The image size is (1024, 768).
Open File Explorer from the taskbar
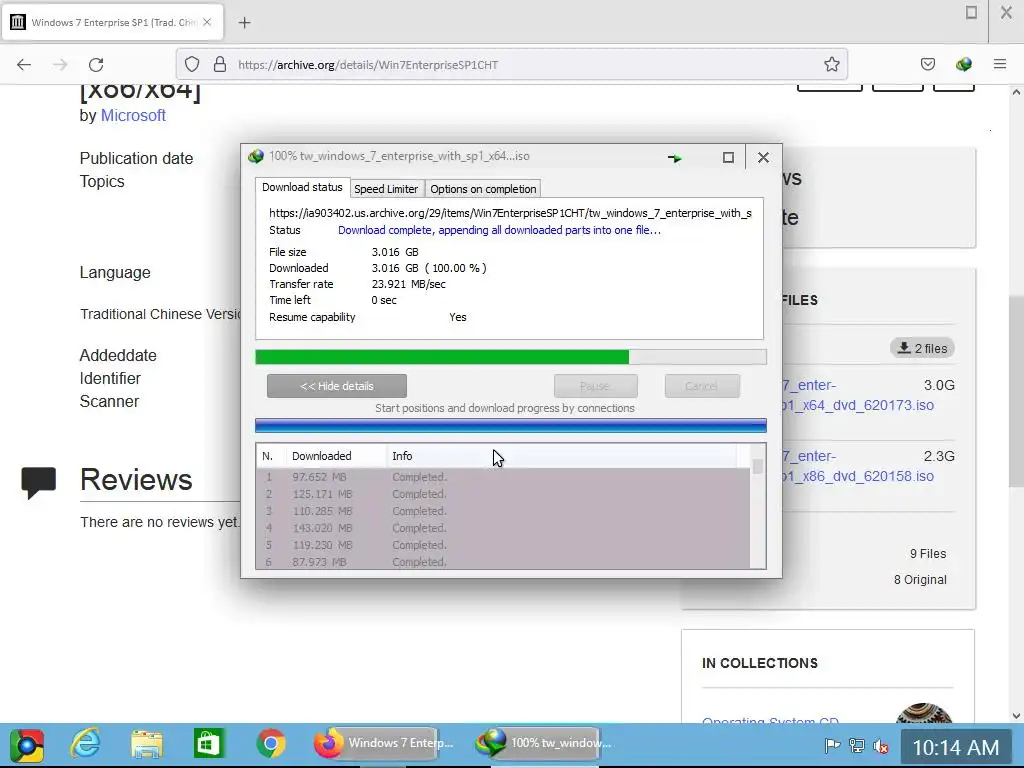pyautogui.click(x=147, y=744)
